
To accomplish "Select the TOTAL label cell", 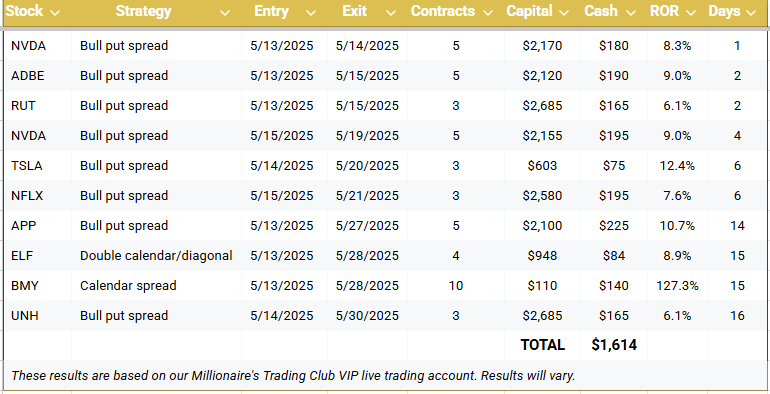I will coord(542,345).
